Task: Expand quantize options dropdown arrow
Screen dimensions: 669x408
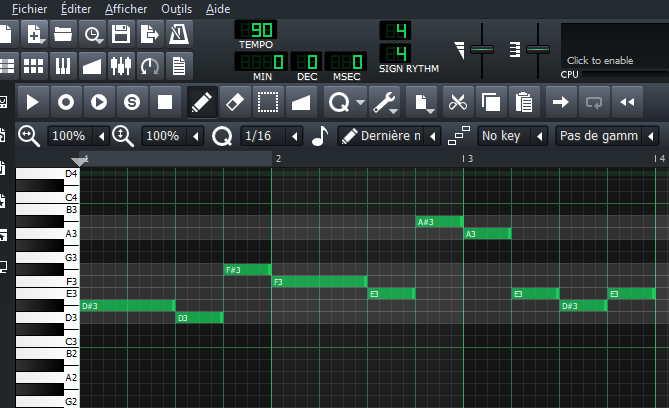Action: (361, 102)
